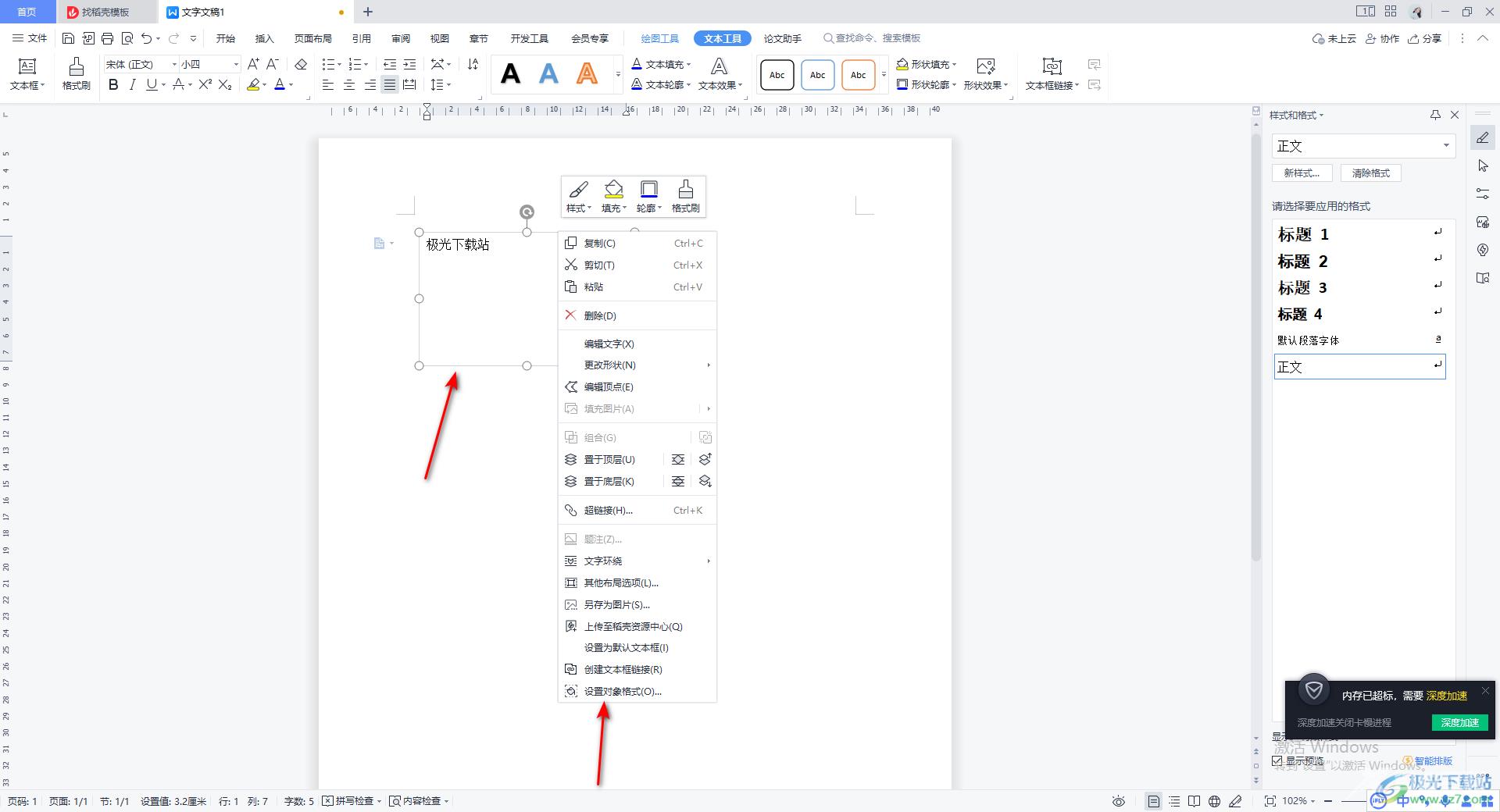Click the zoom out minus on zoom slider

tap(1327, 801)
